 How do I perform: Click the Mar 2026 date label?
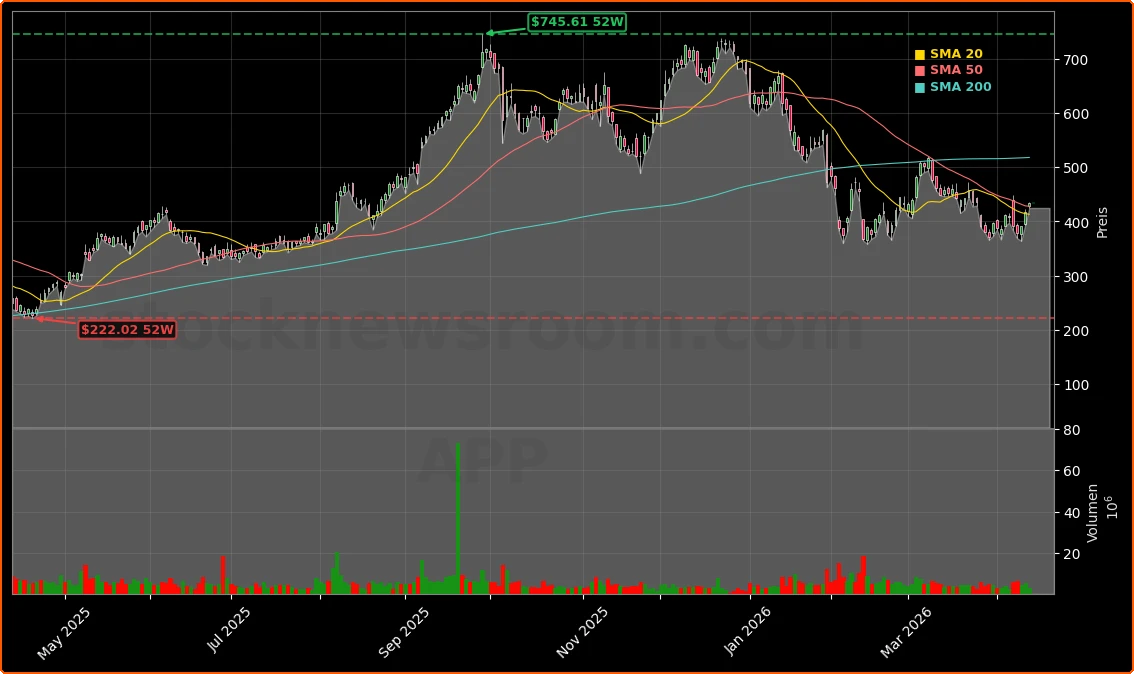(x=906, y=631)
